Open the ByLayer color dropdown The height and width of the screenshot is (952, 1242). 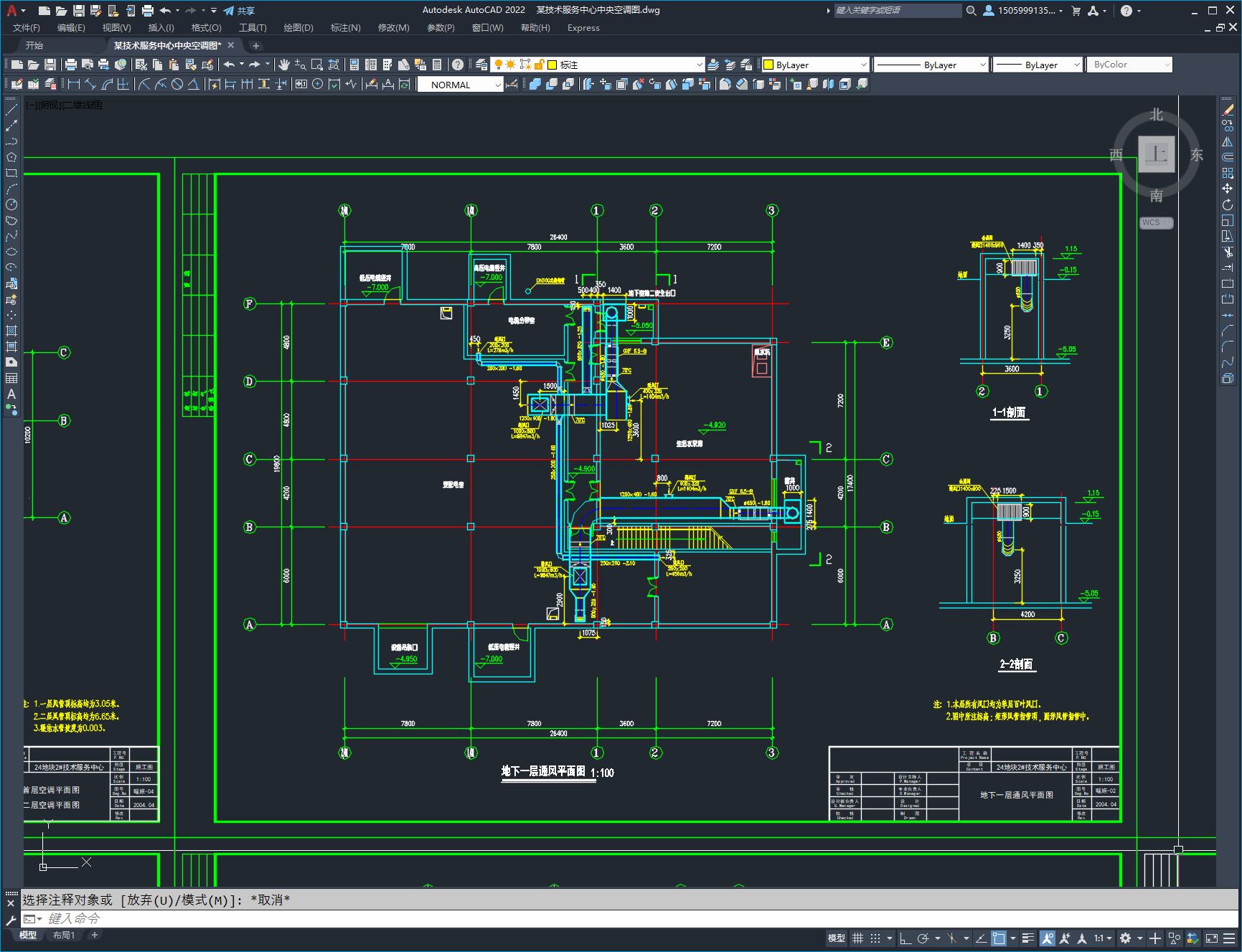(864, 65)
